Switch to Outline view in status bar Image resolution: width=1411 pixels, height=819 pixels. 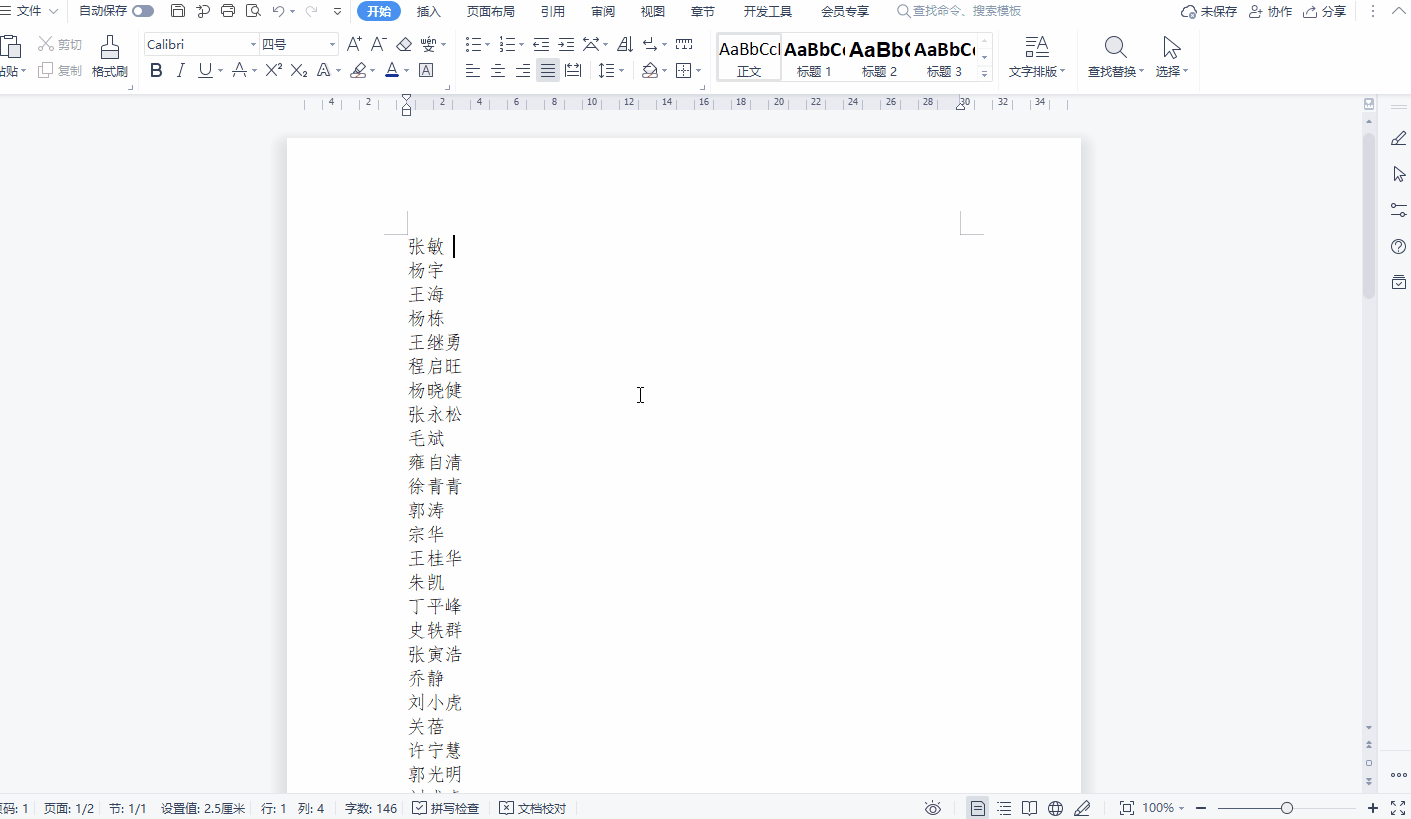click(x=1004, y=808)
